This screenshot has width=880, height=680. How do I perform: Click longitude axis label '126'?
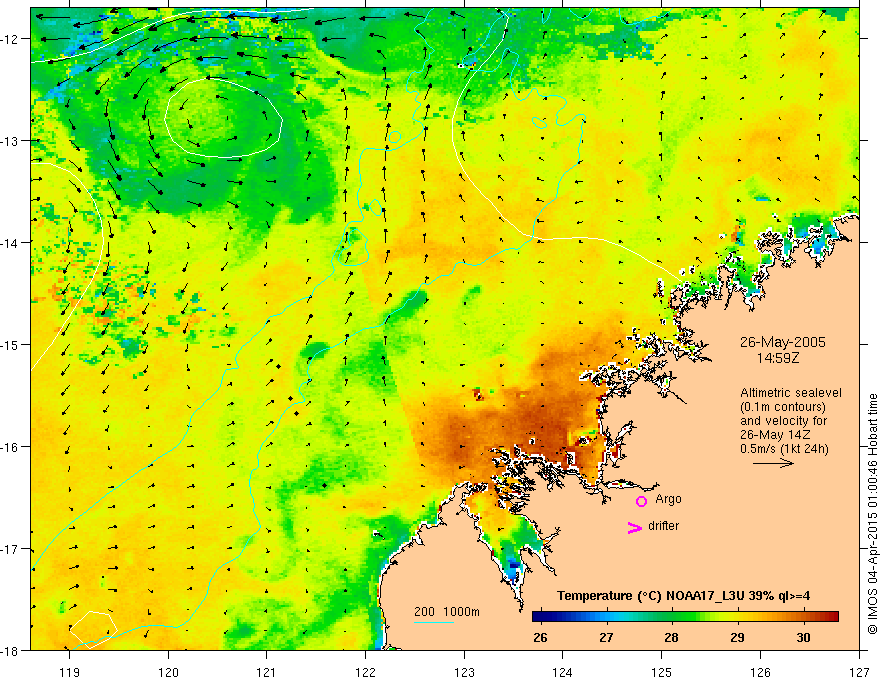pyautogui.click(x=760, y=672)
